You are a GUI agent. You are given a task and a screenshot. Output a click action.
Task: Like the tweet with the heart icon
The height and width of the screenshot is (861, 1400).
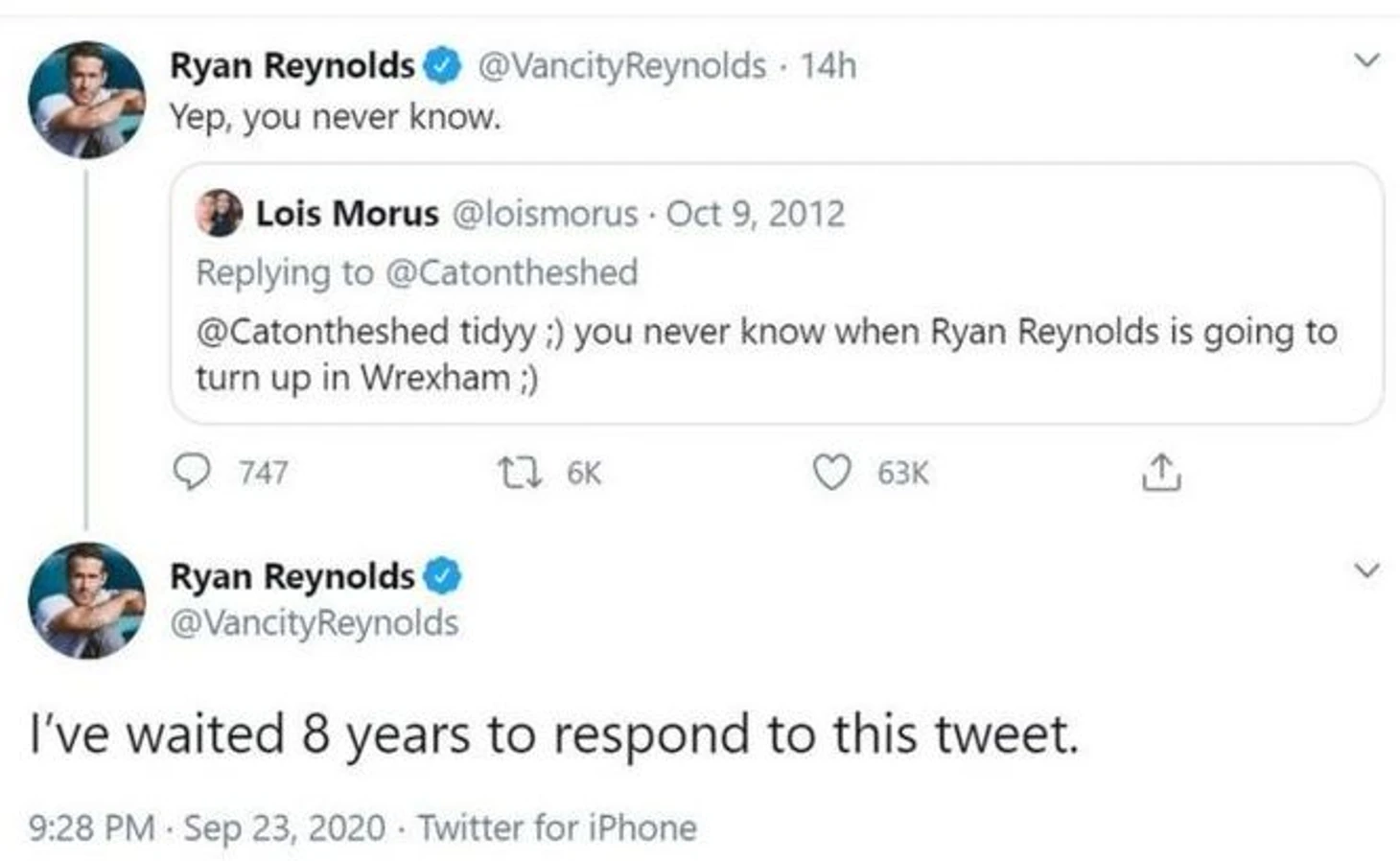pyautogui.click(x=831, y=472)
